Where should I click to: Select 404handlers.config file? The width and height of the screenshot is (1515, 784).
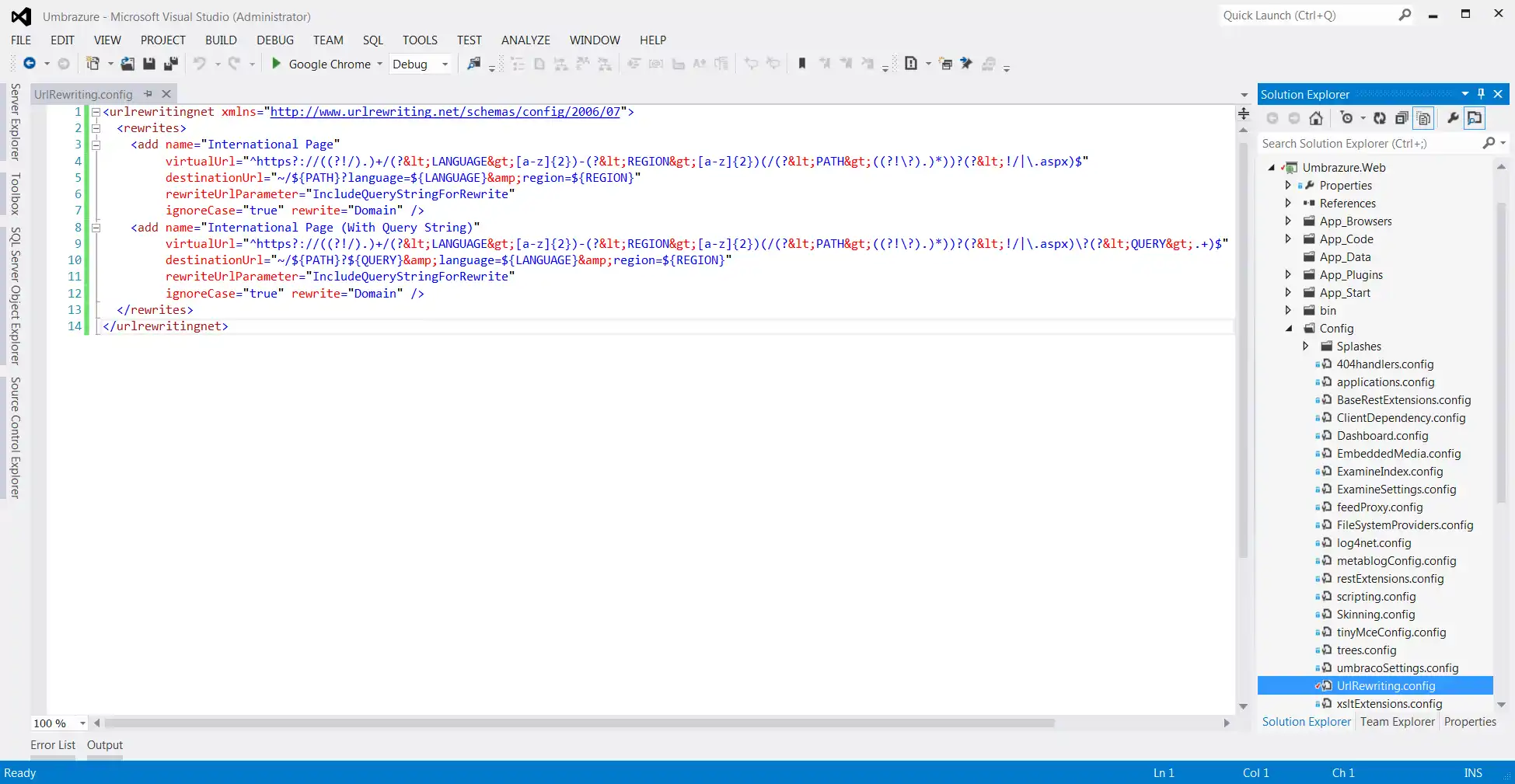point(1385,364)
